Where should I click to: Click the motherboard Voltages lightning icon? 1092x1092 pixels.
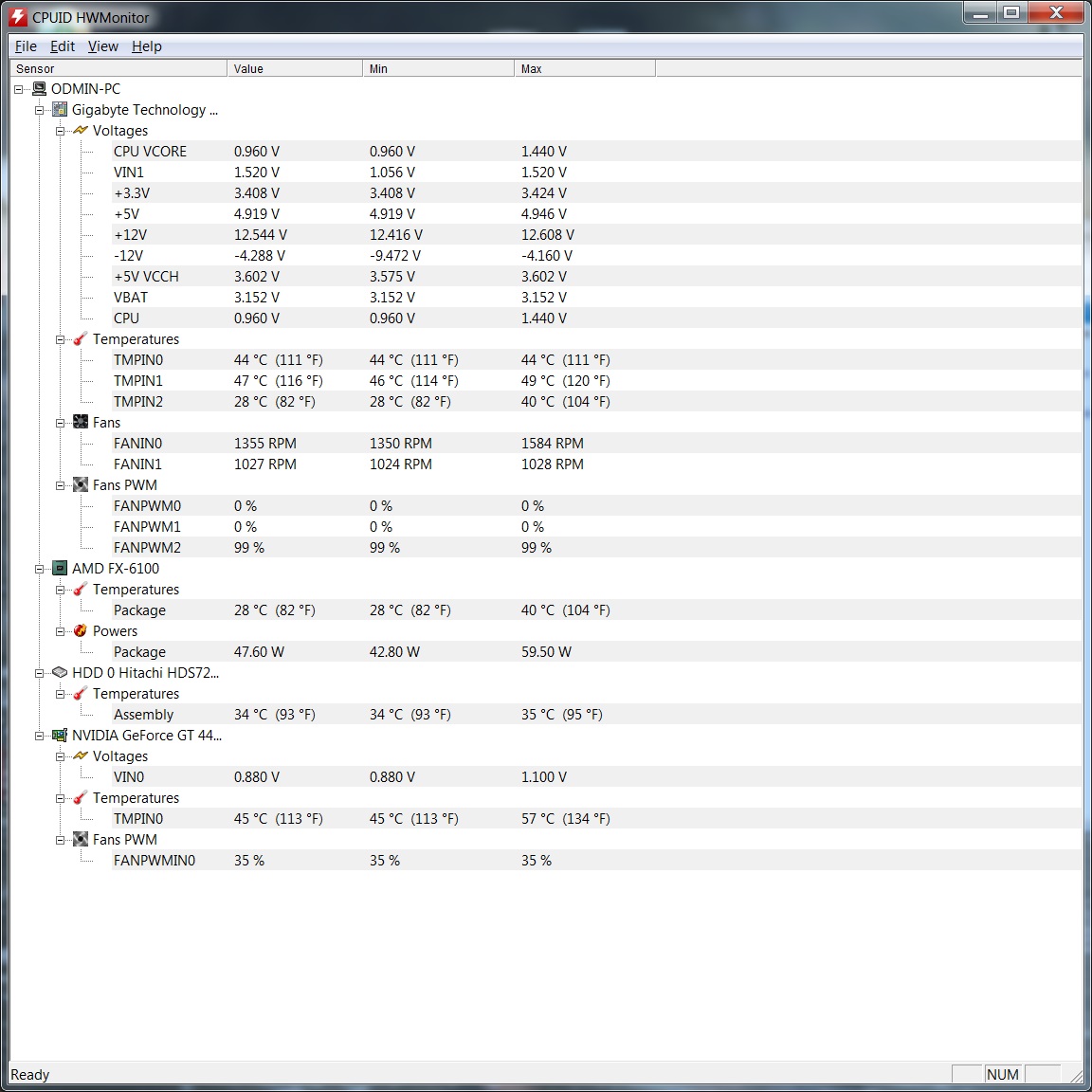tap(81, 131)
